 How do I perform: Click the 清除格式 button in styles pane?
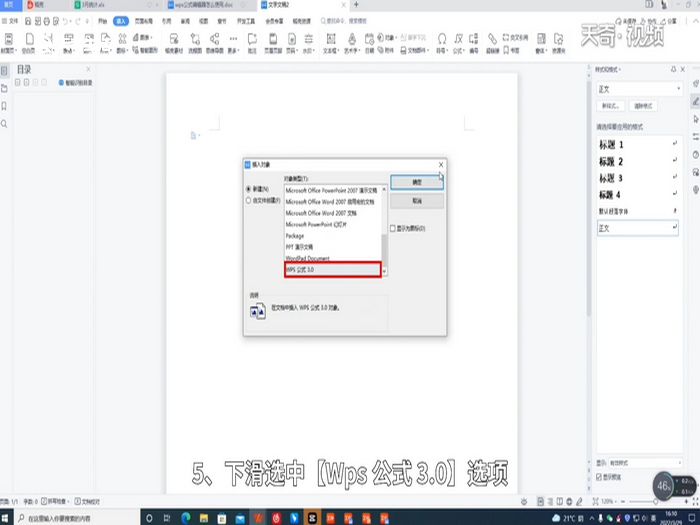tap(643, 106)
